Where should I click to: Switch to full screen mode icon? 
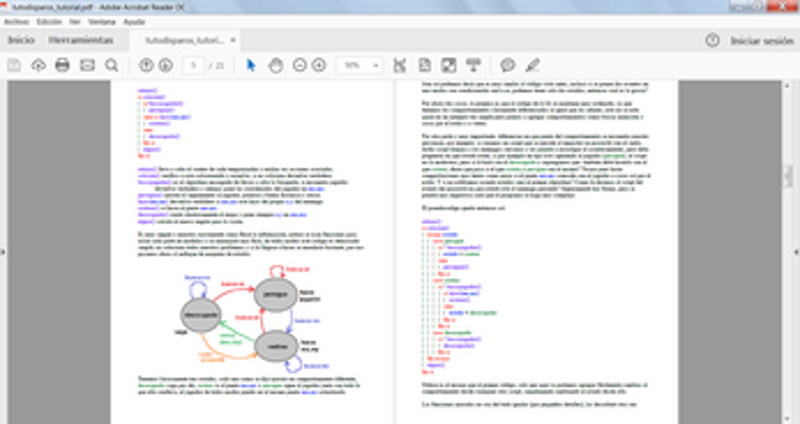tap(448, 65)
